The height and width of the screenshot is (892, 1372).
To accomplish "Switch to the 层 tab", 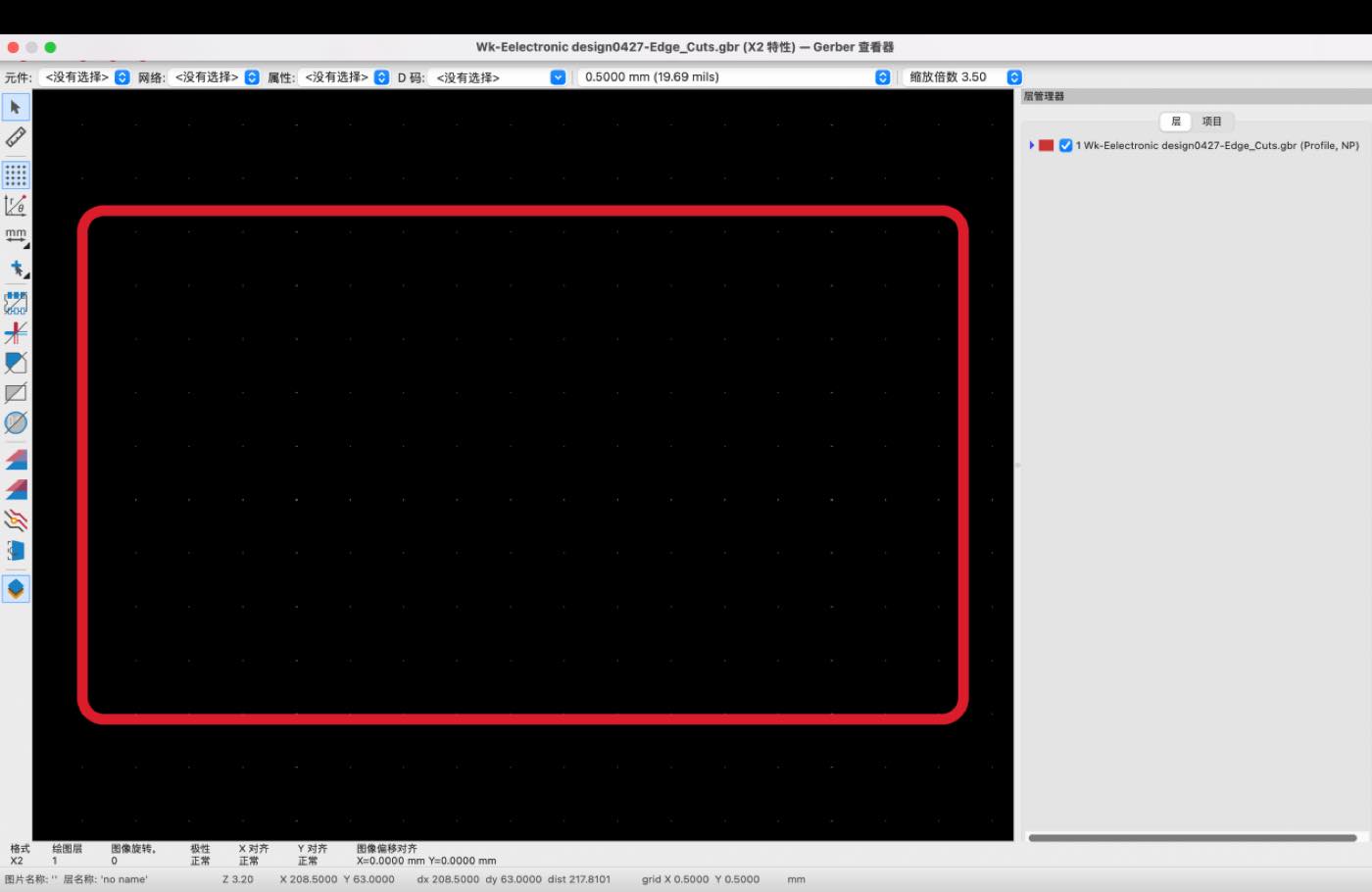I will pyautogui.click(x=1176, y=122).
